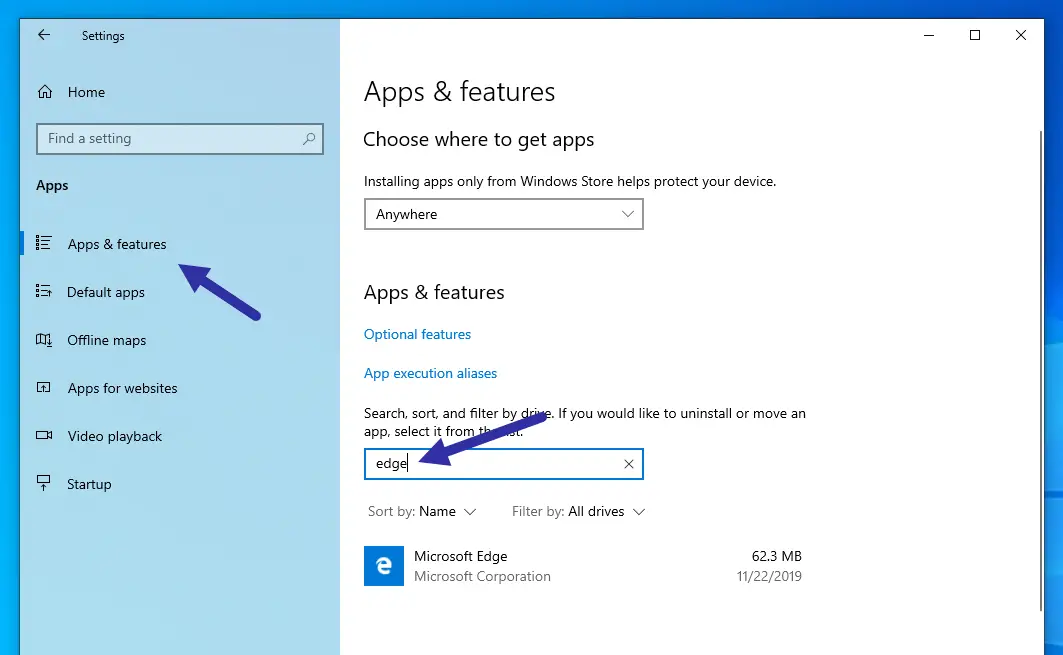Click the magnifier in Find a setting

coord(310,139)
